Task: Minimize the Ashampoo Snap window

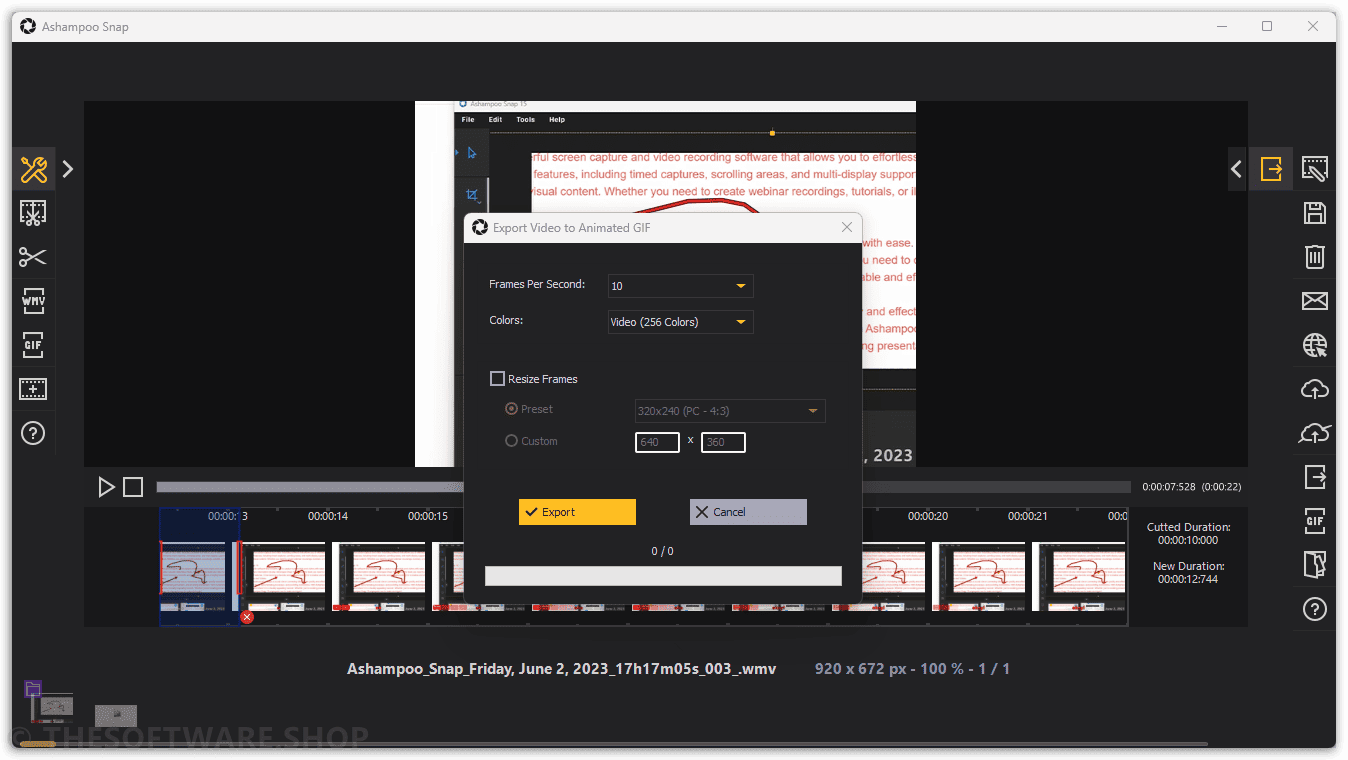Action: point(1221,26)
